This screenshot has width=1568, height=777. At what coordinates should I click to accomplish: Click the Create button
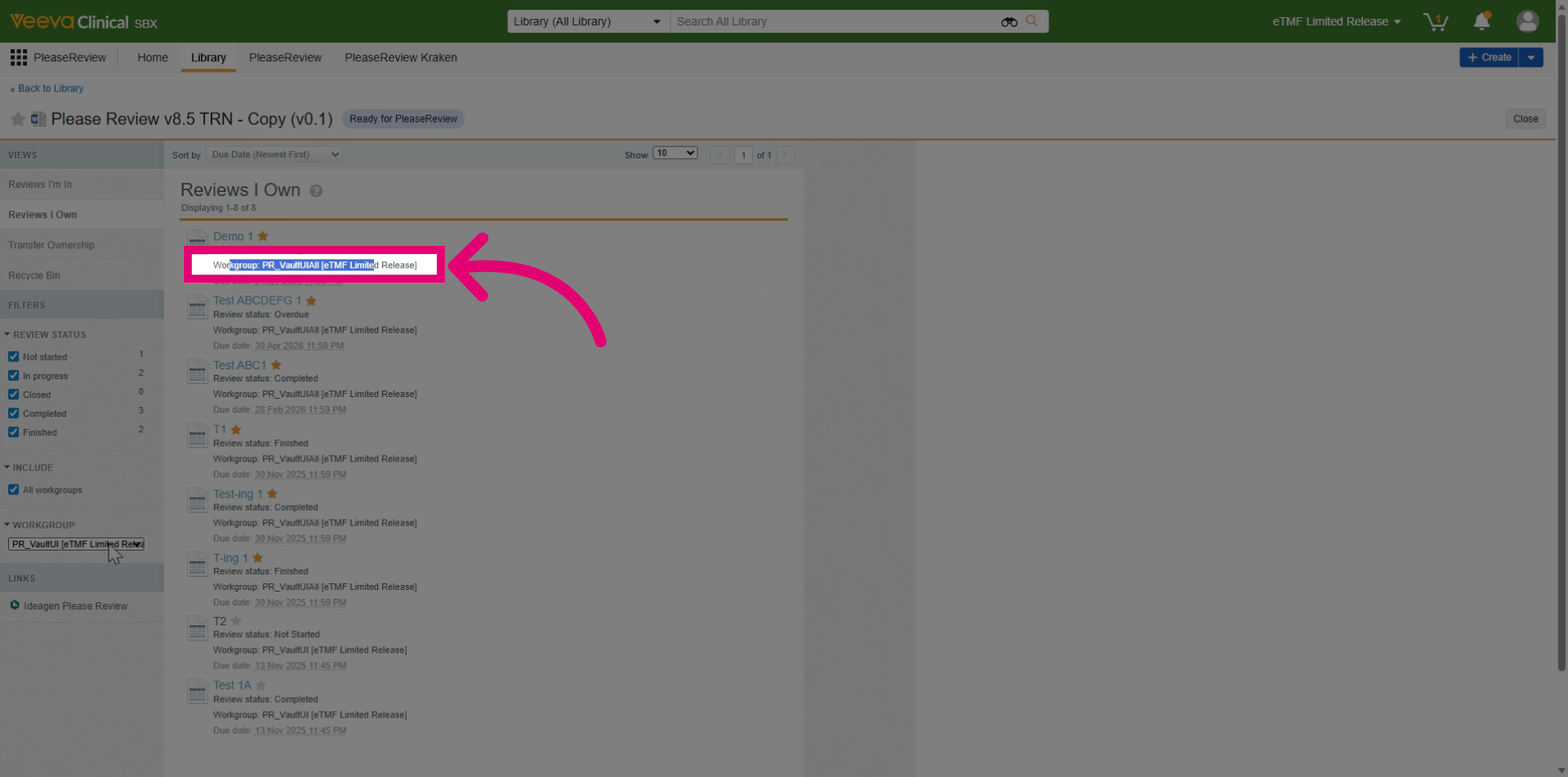pos(1489,57)
